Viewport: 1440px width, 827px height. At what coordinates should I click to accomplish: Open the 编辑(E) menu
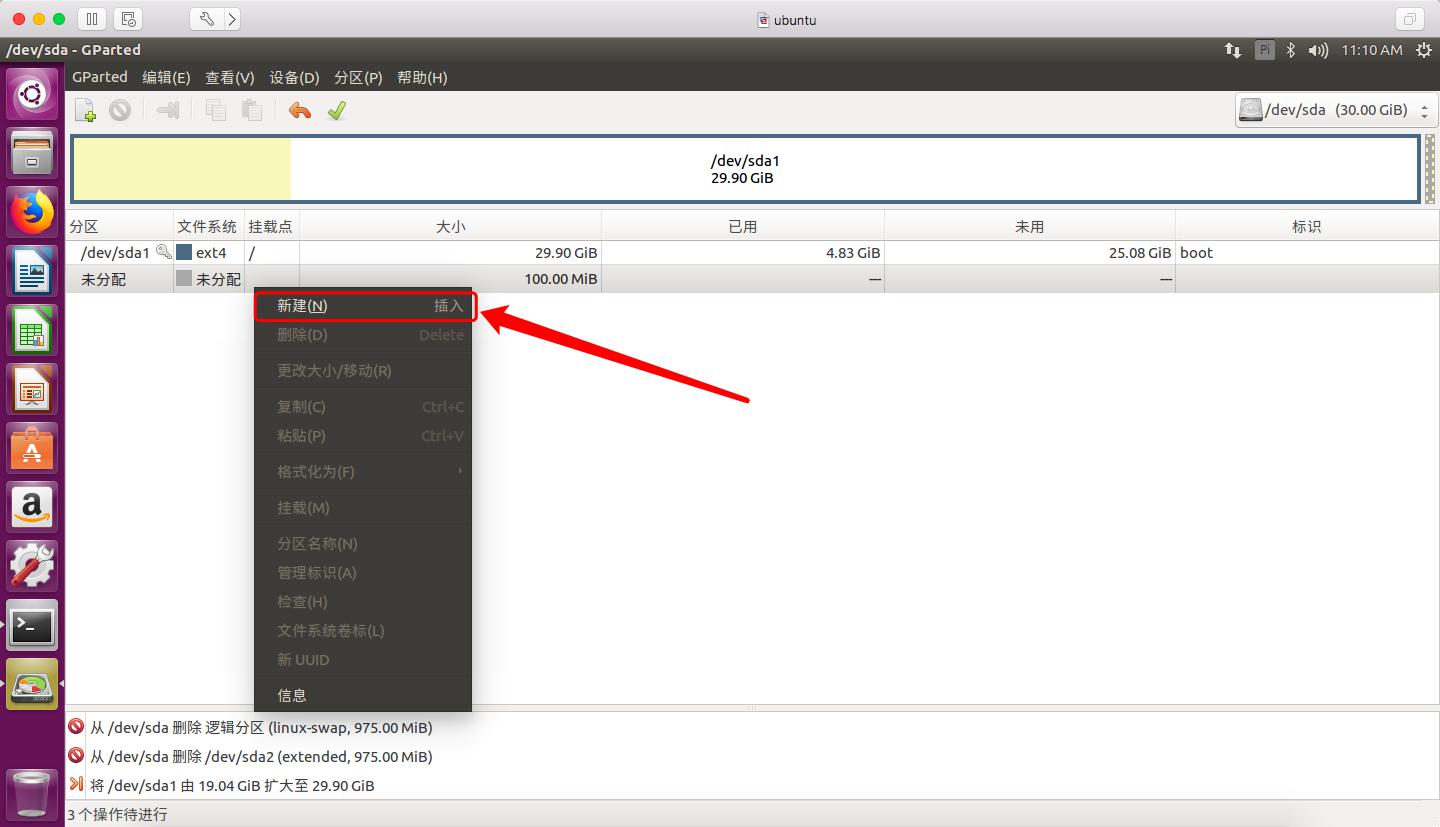166,77
